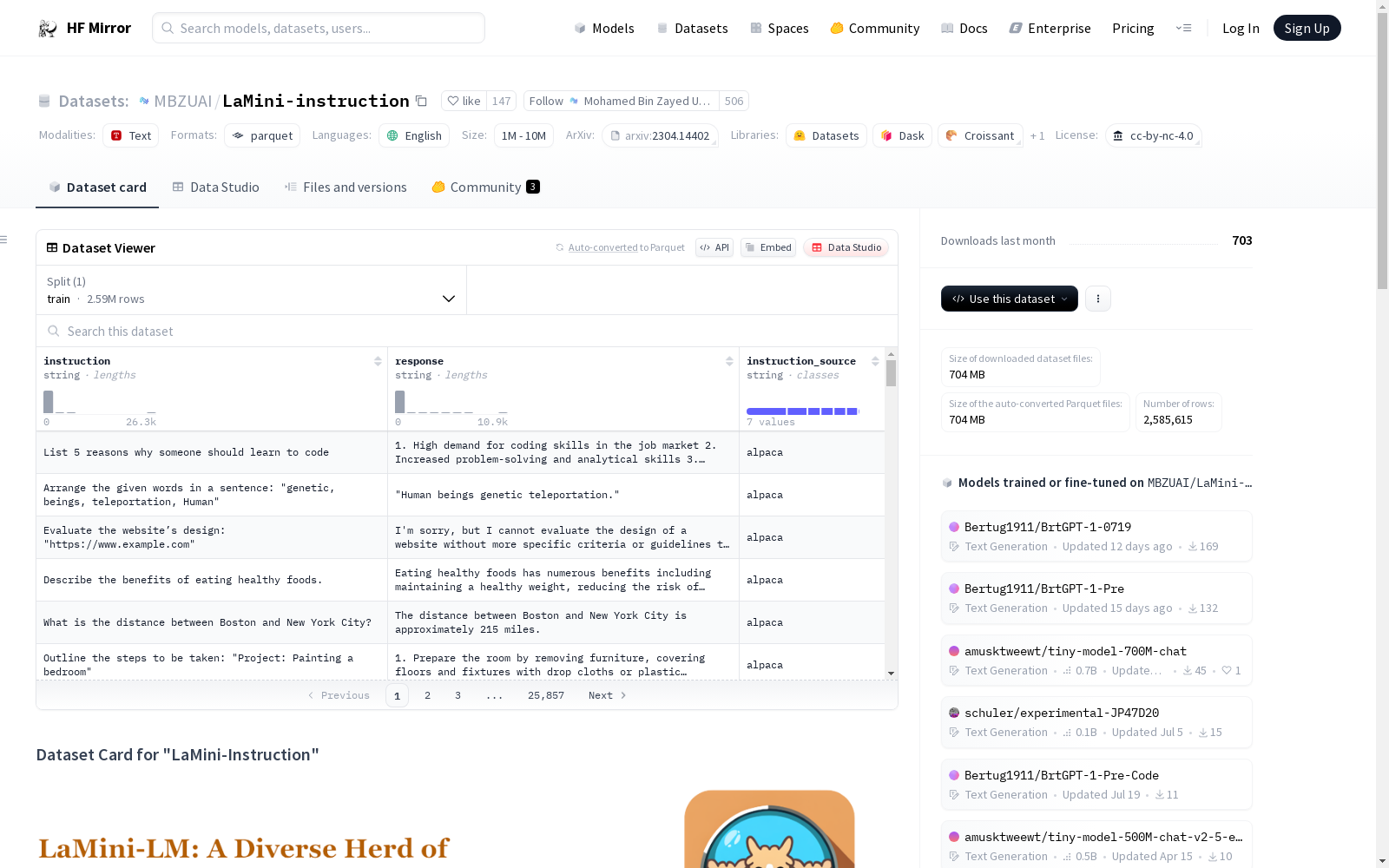
Task: Switch to the Dataset card tab
Action: click(97, 187)
